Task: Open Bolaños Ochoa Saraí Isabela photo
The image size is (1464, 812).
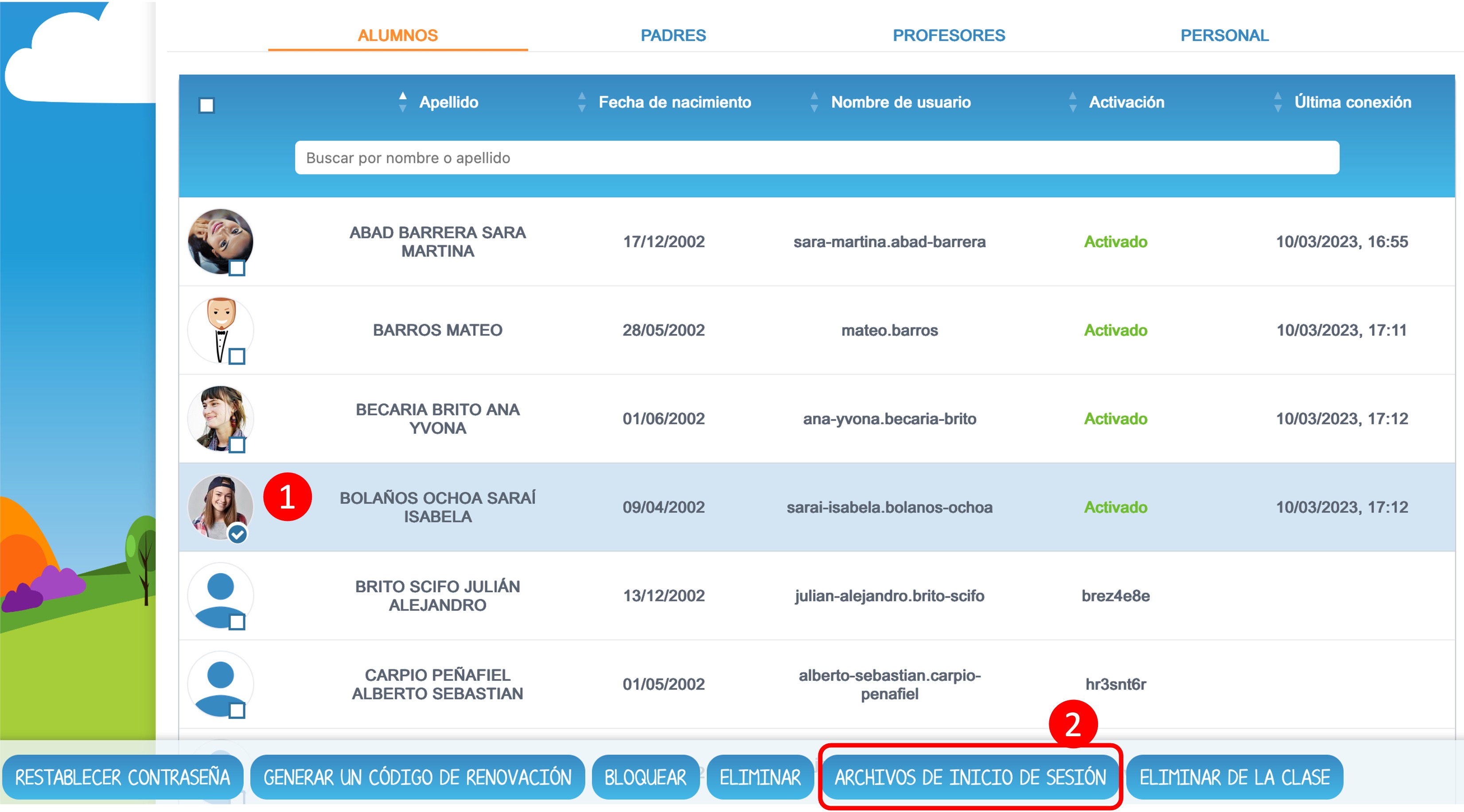Action: pyautogui.click(x=220, y=507)
